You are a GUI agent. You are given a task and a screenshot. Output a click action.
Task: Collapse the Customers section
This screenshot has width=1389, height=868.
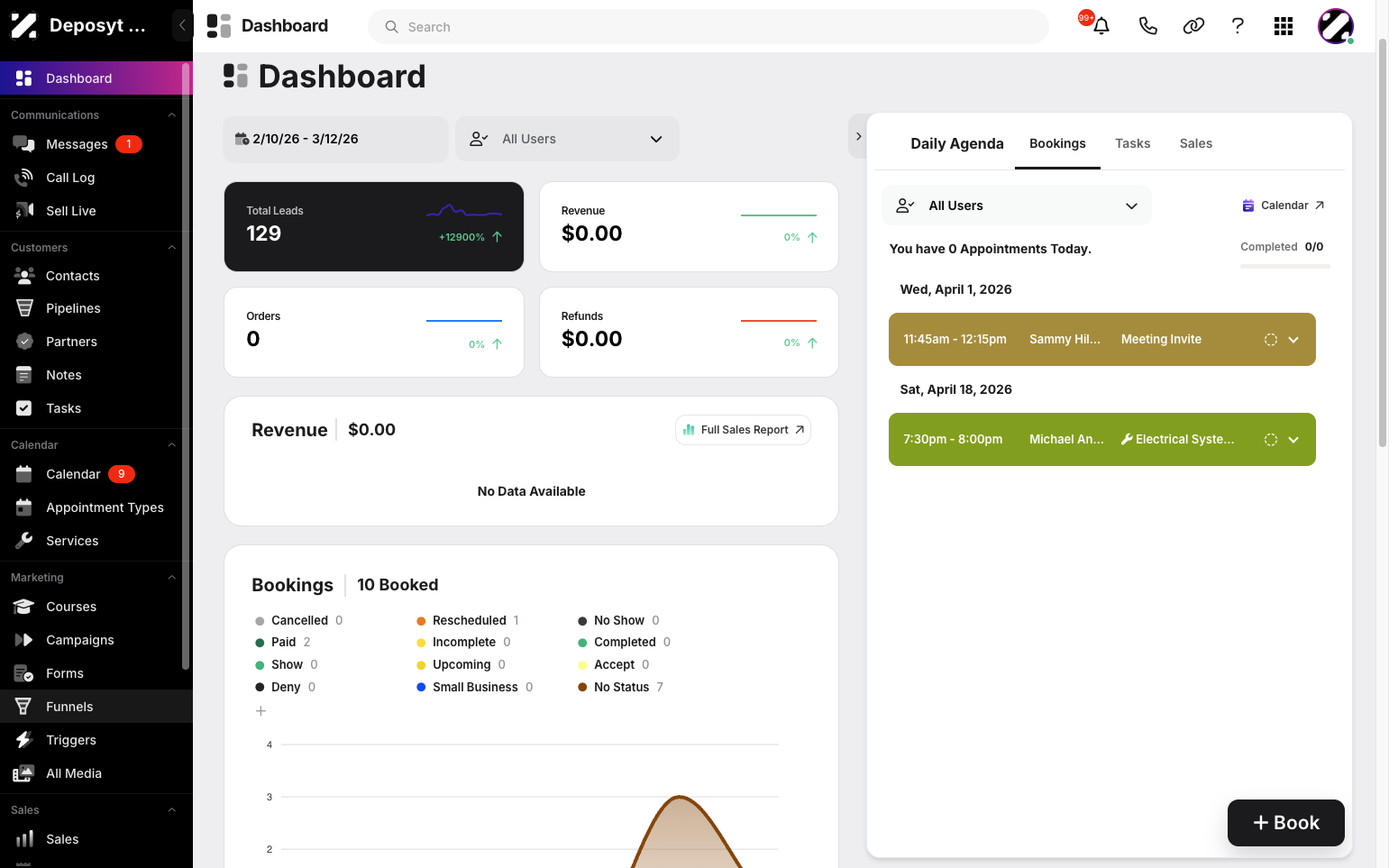[x=171, y=248]
